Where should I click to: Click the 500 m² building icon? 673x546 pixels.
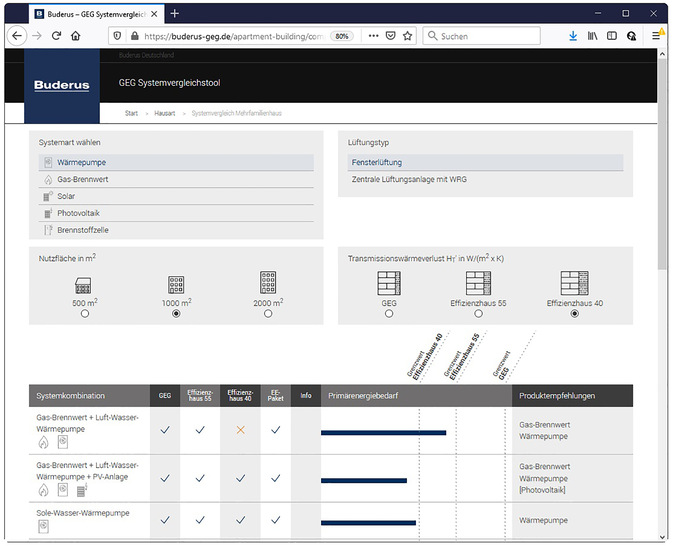point(84,284)
